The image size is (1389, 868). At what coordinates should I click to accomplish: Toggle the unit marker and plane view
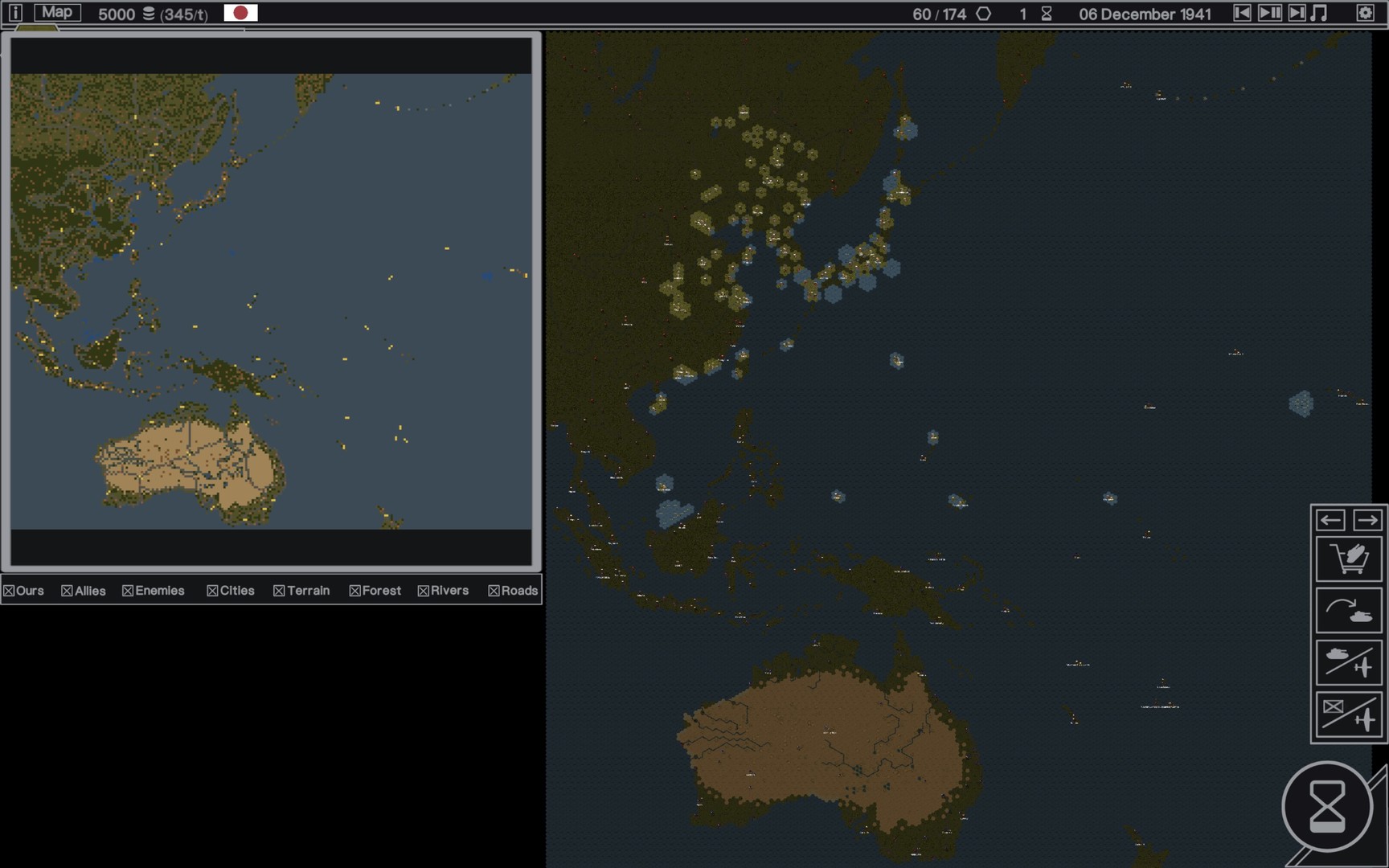1348,714
